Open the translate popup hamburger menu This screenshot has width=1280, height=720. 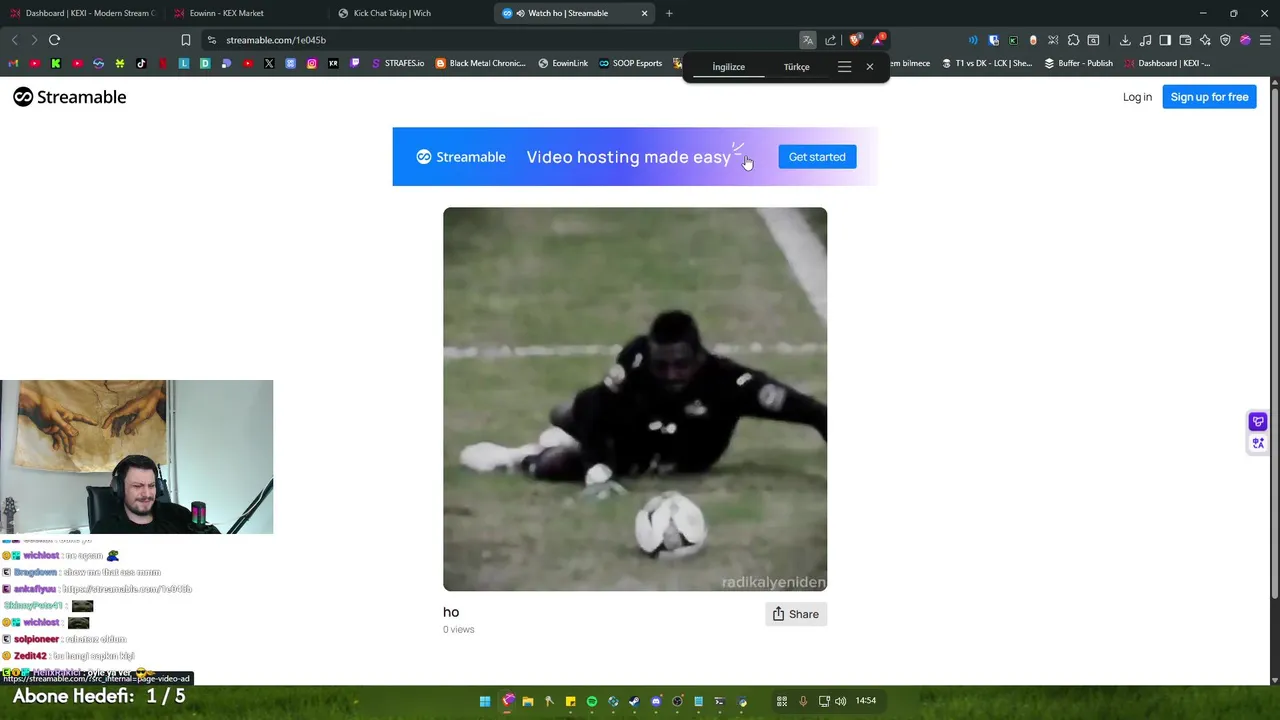[845, 67]
